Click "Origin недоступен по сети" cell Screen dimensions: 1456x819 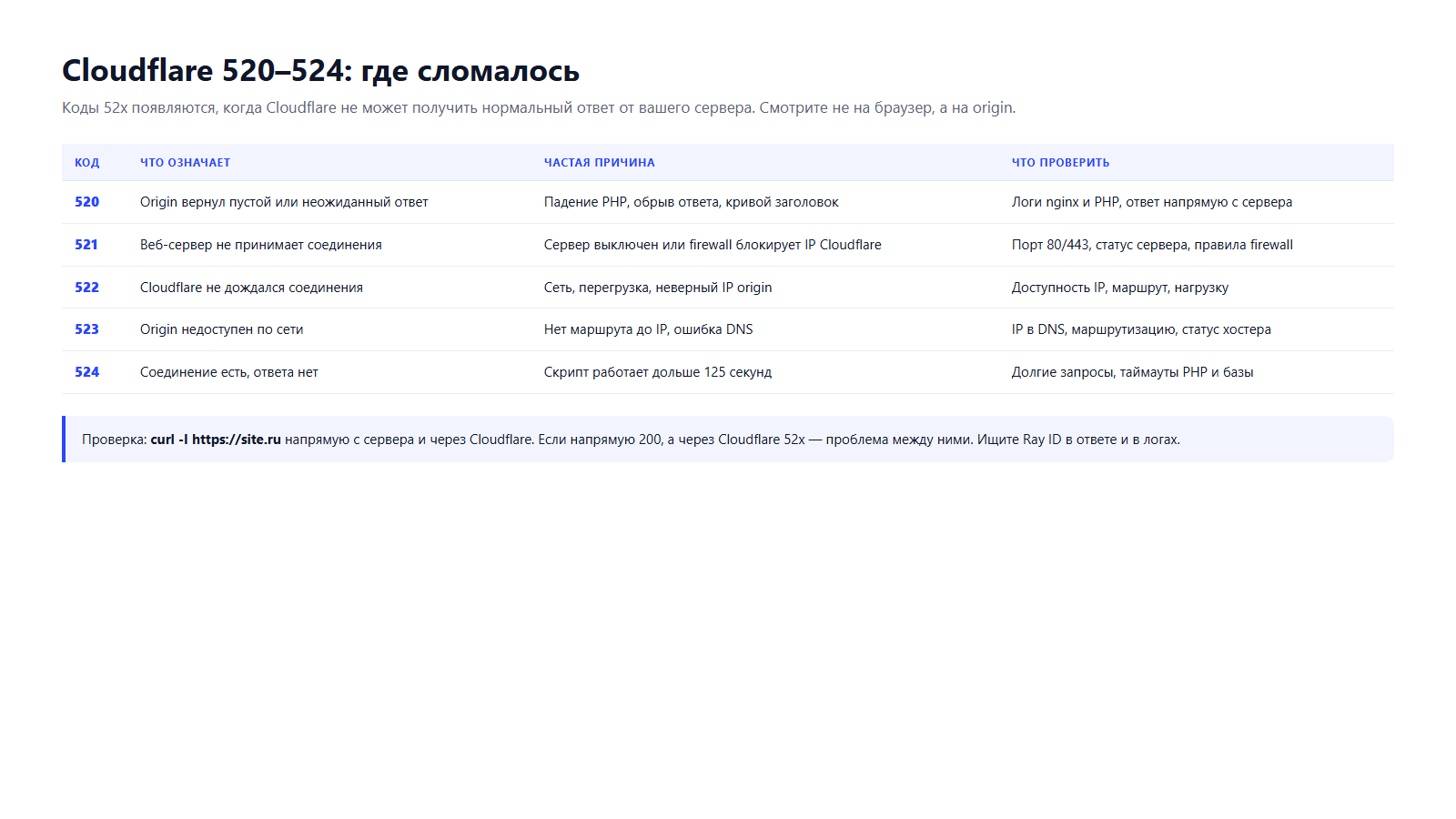[222, 329]
